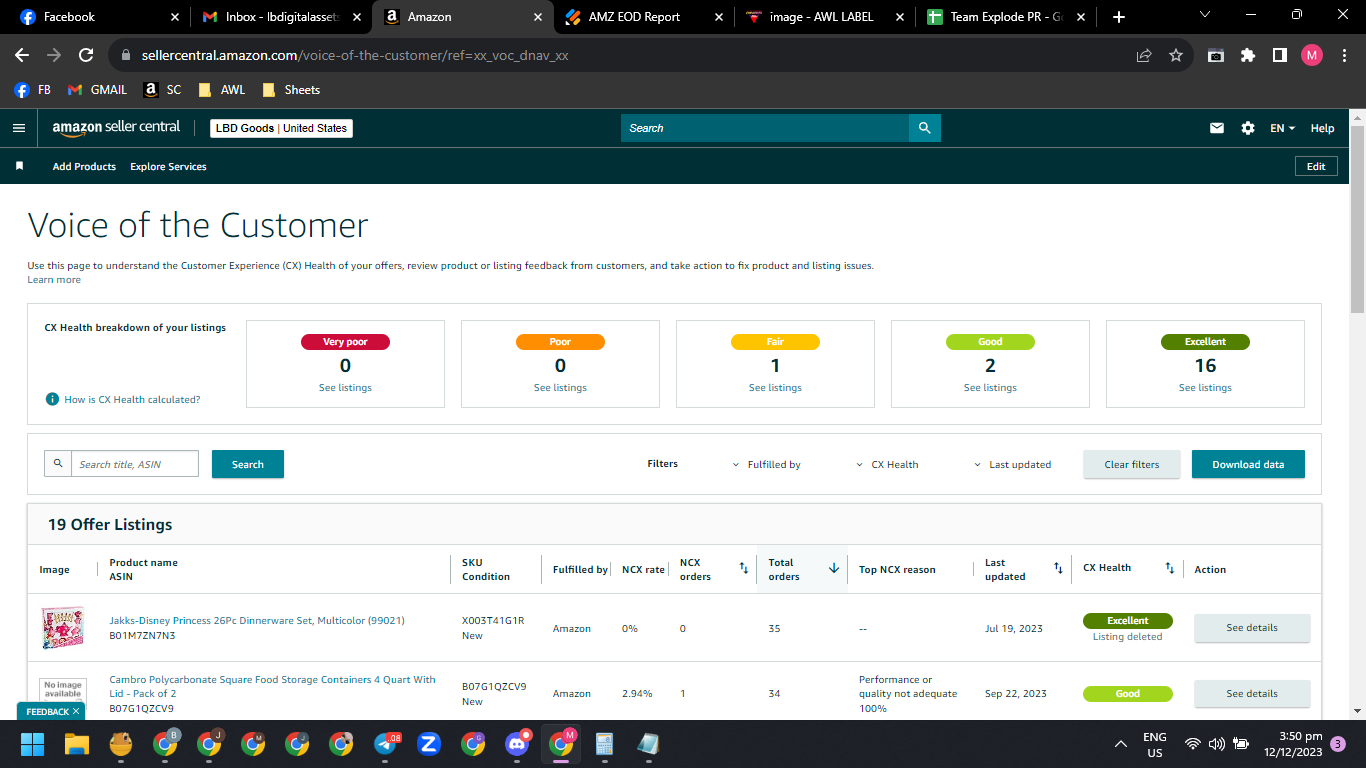Close the FEEDBACK tab with its X
The width and height of the screenshot is (1366, 768).
click(x=76, y=712)
